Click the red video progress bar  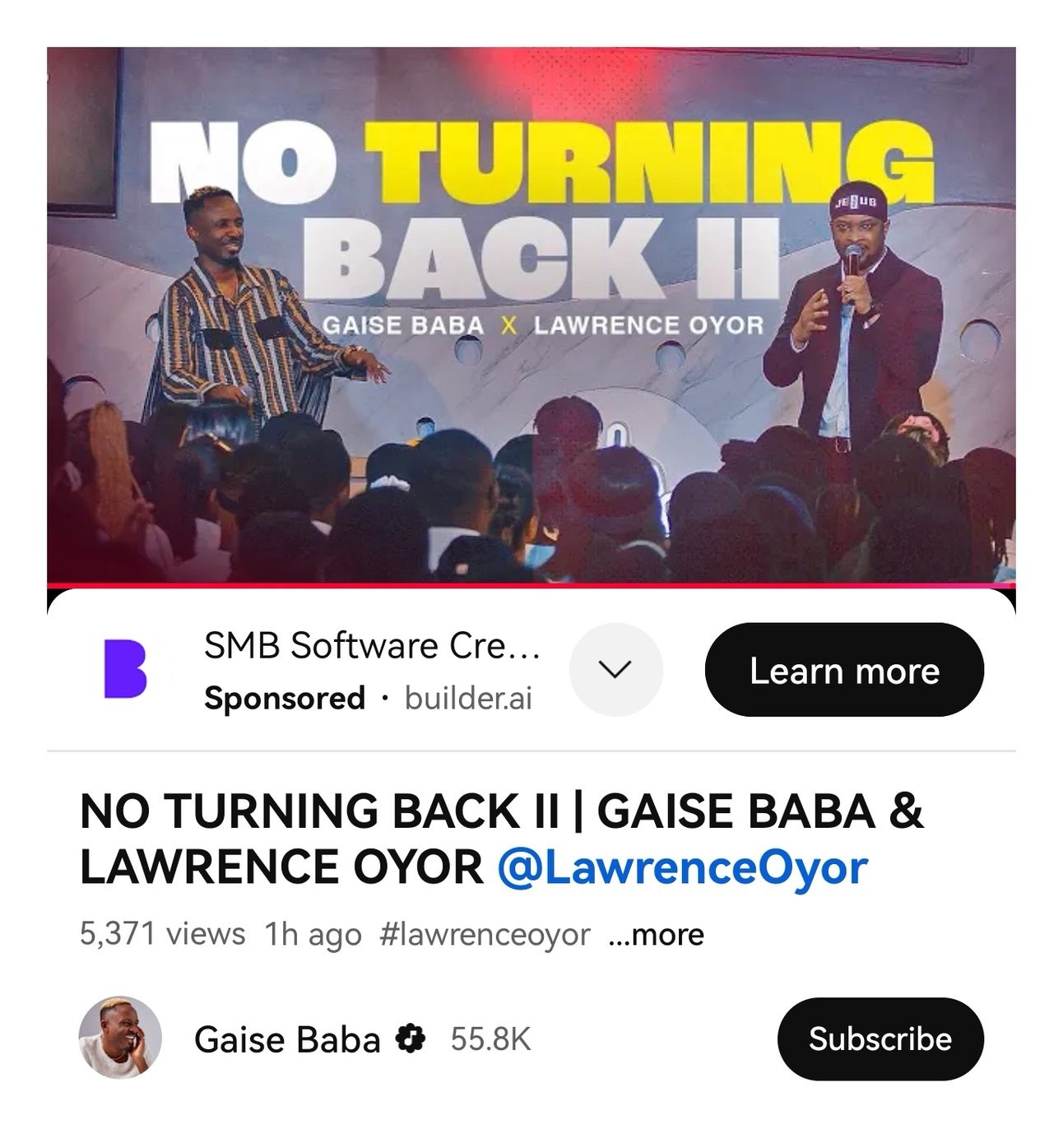click(x=531, y=585)
